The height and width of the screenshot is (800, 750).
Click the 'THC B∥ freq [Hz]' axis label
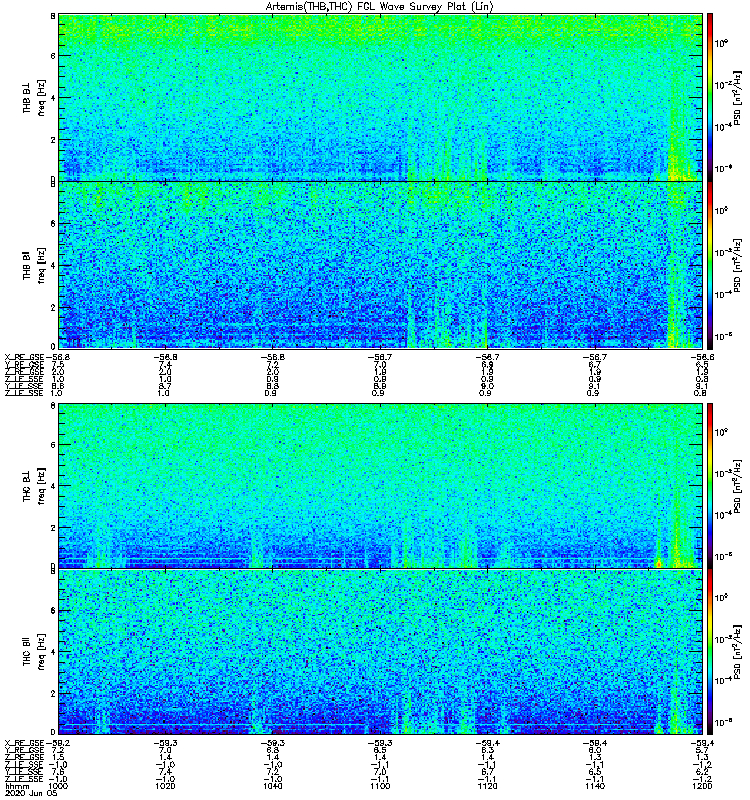point(34,652)
